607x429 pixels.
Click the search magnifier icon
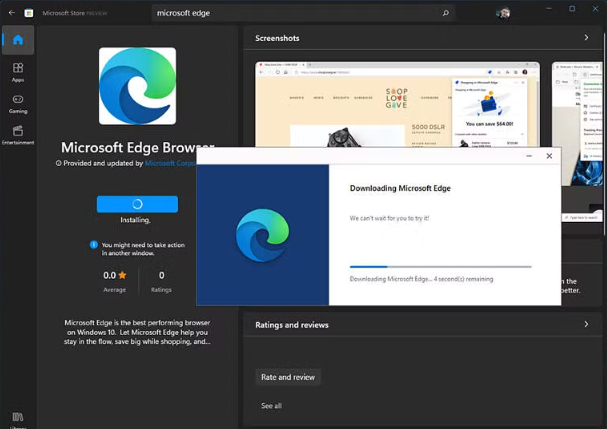pyautogui.click(x=446, y=13)
